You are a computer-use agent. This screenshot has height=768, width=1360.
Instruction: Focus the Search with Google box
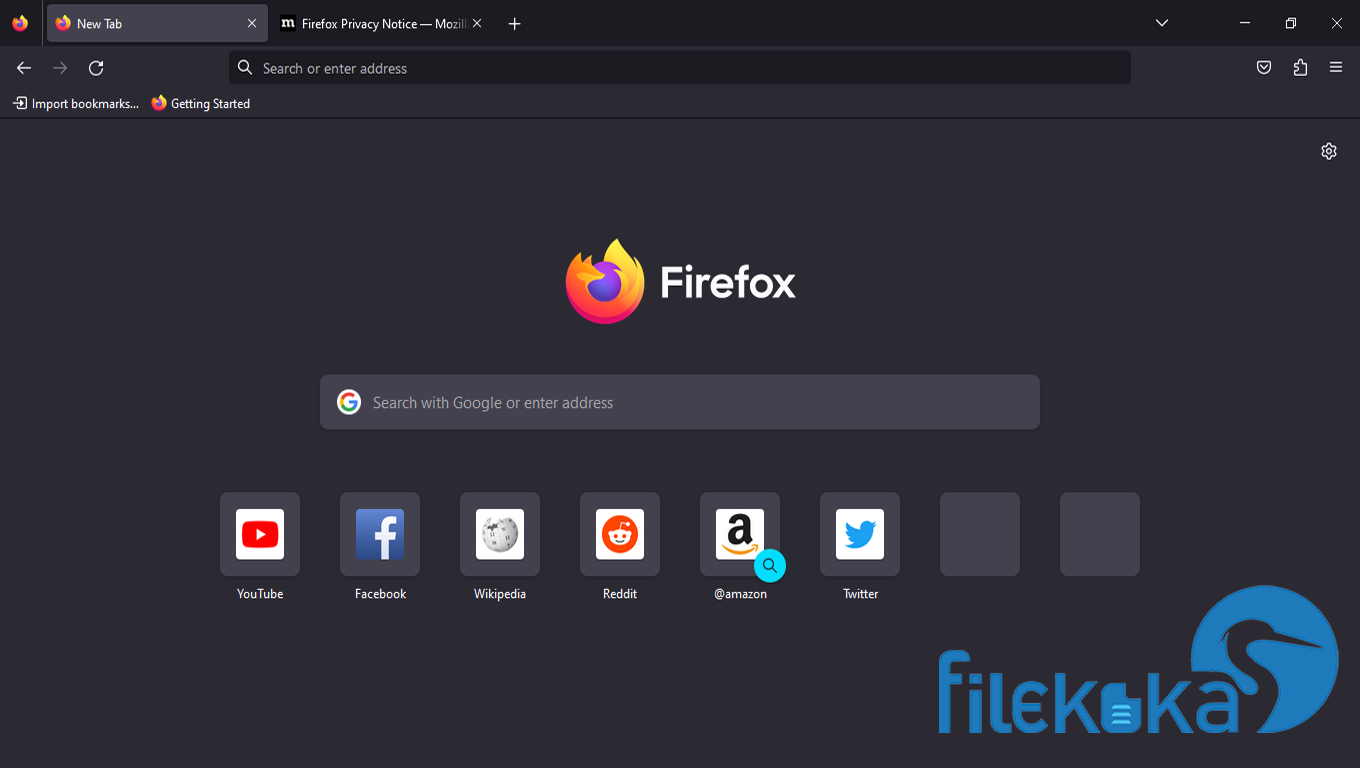point(680,402)
